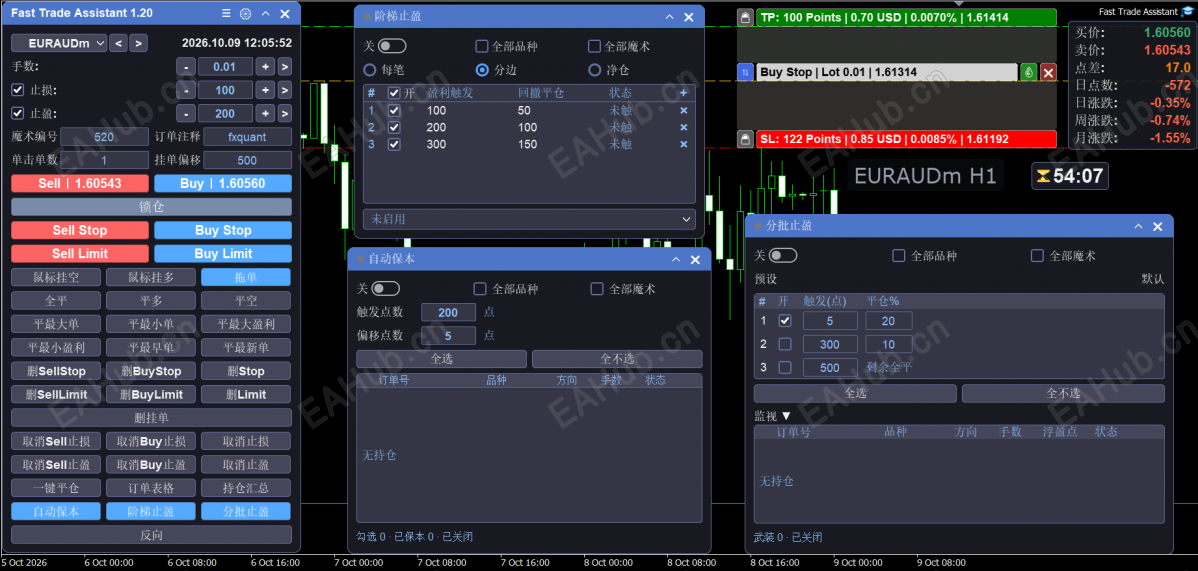Toggle the 自动保本 on/off switch
Screen dimensions: 1198x571
pyautogui.click(x=386, y=289)
